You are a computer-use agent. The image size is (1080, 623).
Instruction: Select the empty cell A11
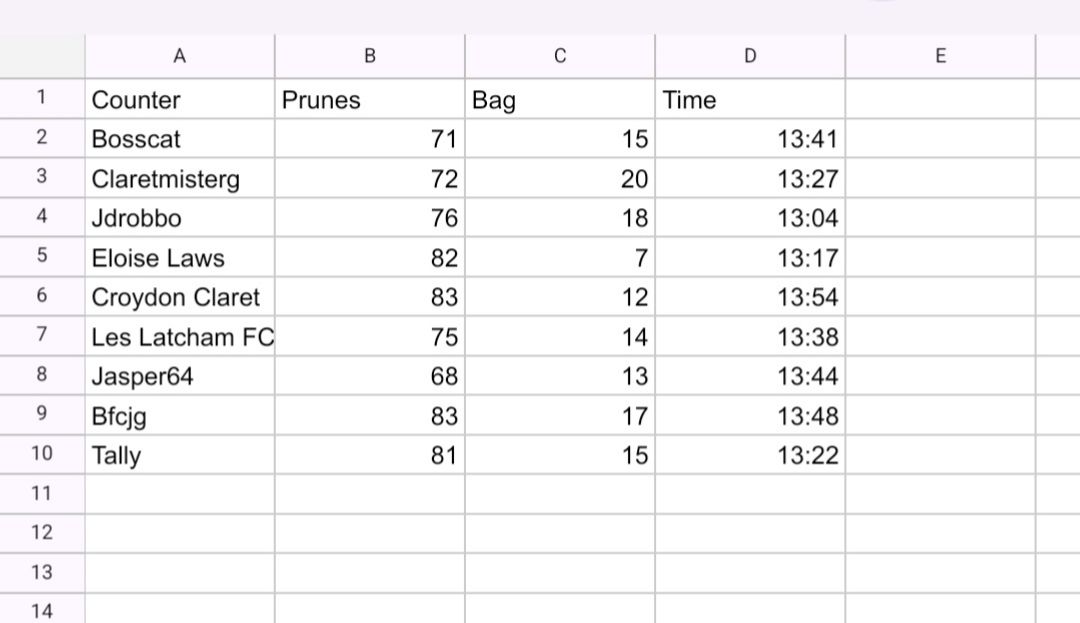179,494
